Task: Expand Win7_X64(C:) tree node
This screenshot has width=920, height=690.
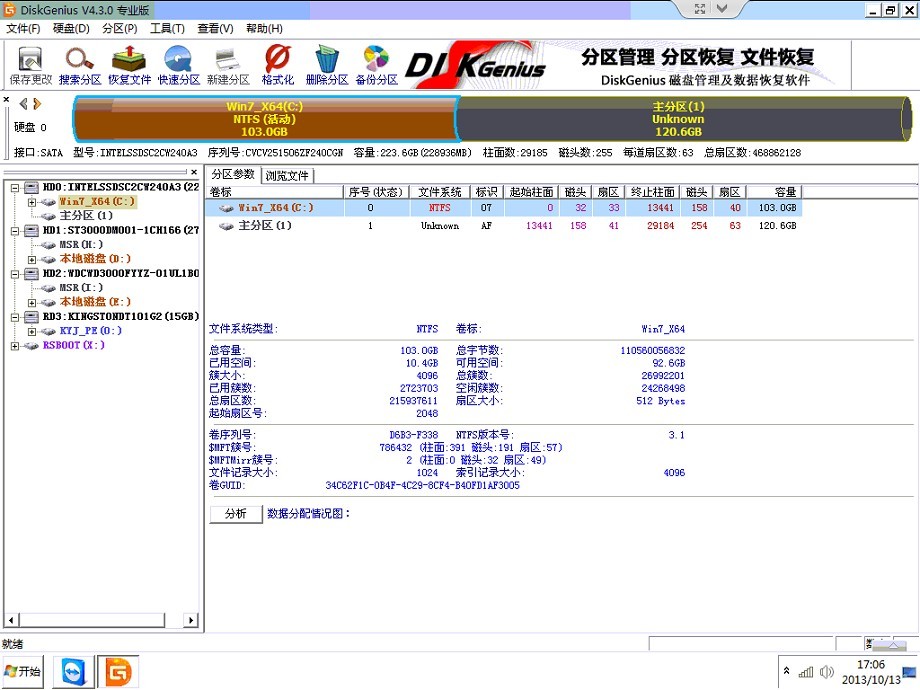Action: pyautogui.click(x=32, y=202)
